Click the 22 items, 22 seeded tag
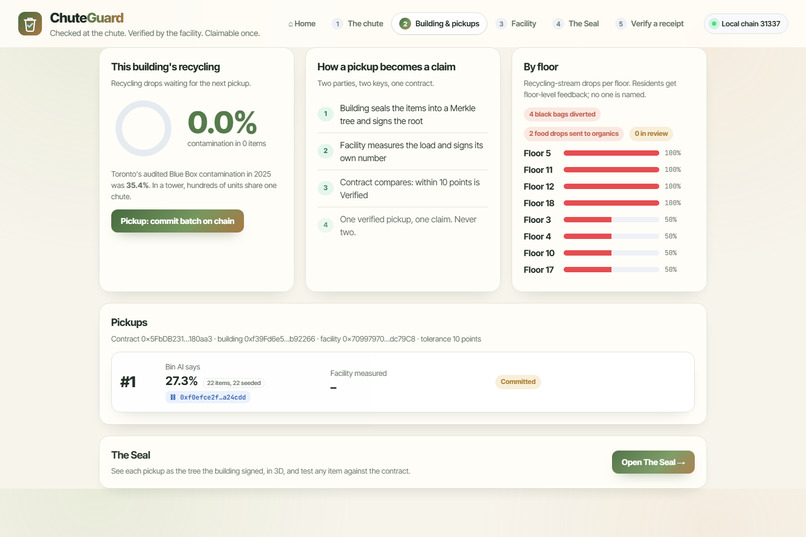Screen dimensions: 806x537 pos(234,383)
